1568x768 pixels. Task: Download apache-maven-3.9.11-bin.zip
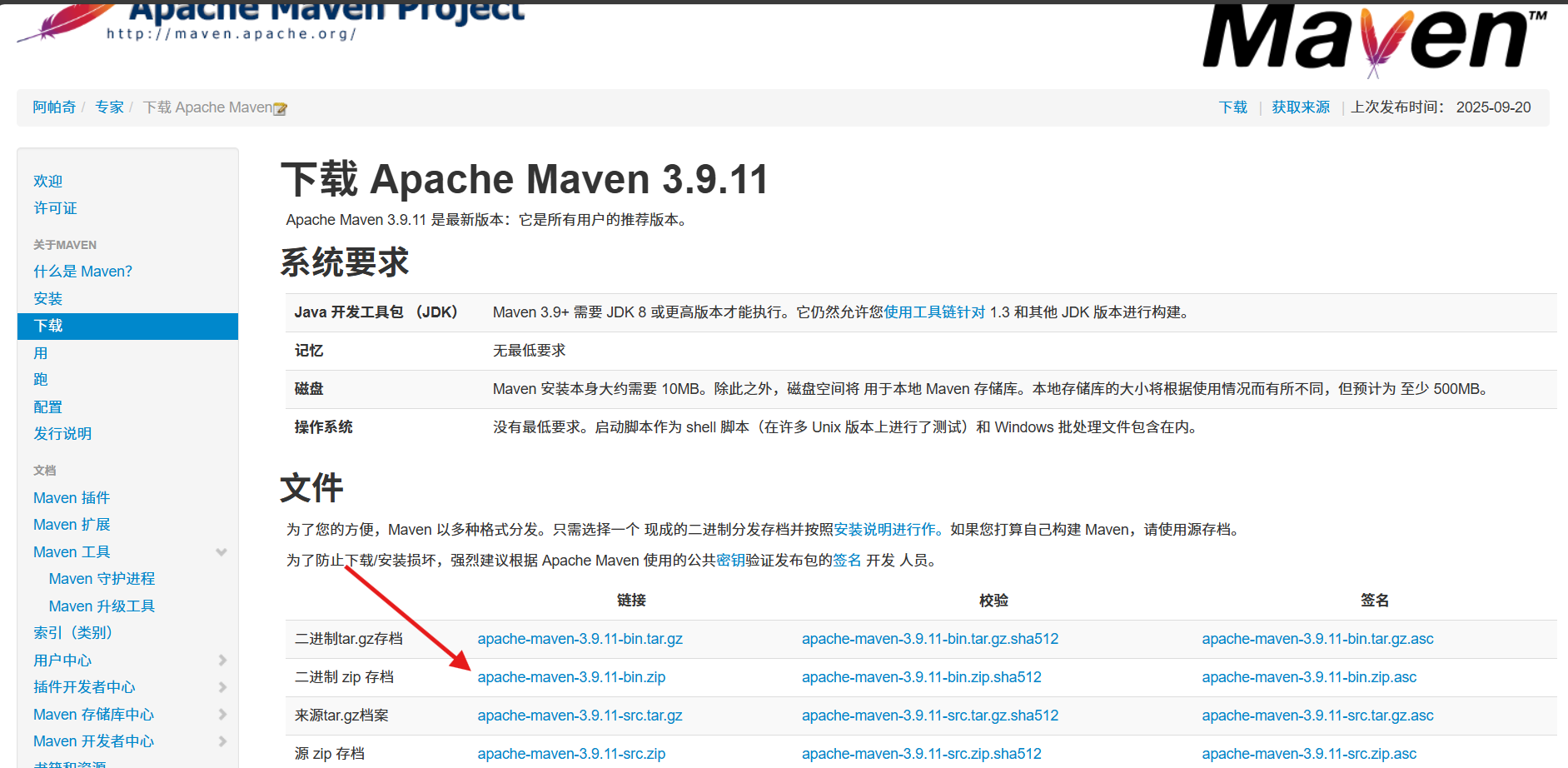coord(571,677)
